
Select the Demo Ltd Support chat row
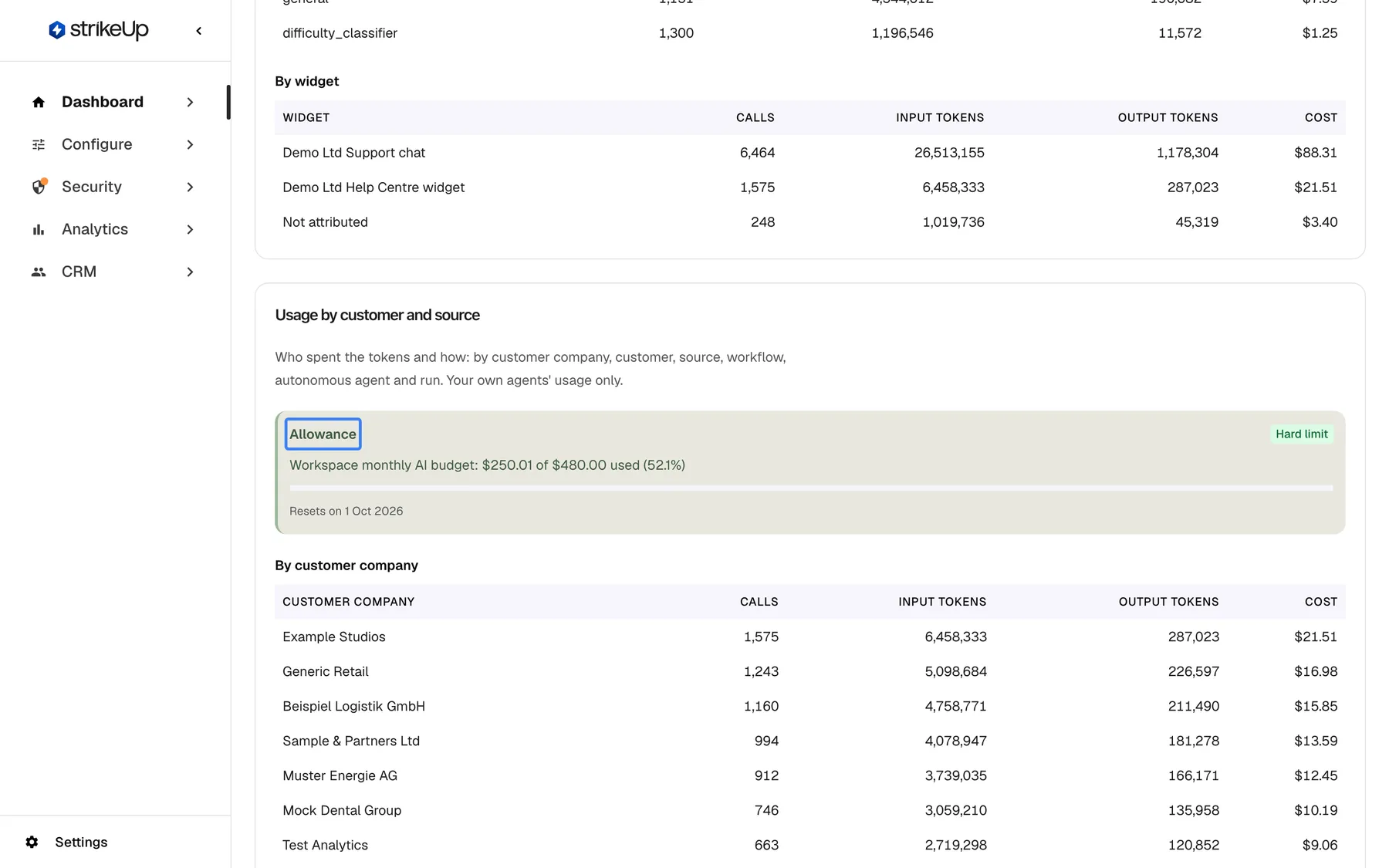[x=809, y=152]
